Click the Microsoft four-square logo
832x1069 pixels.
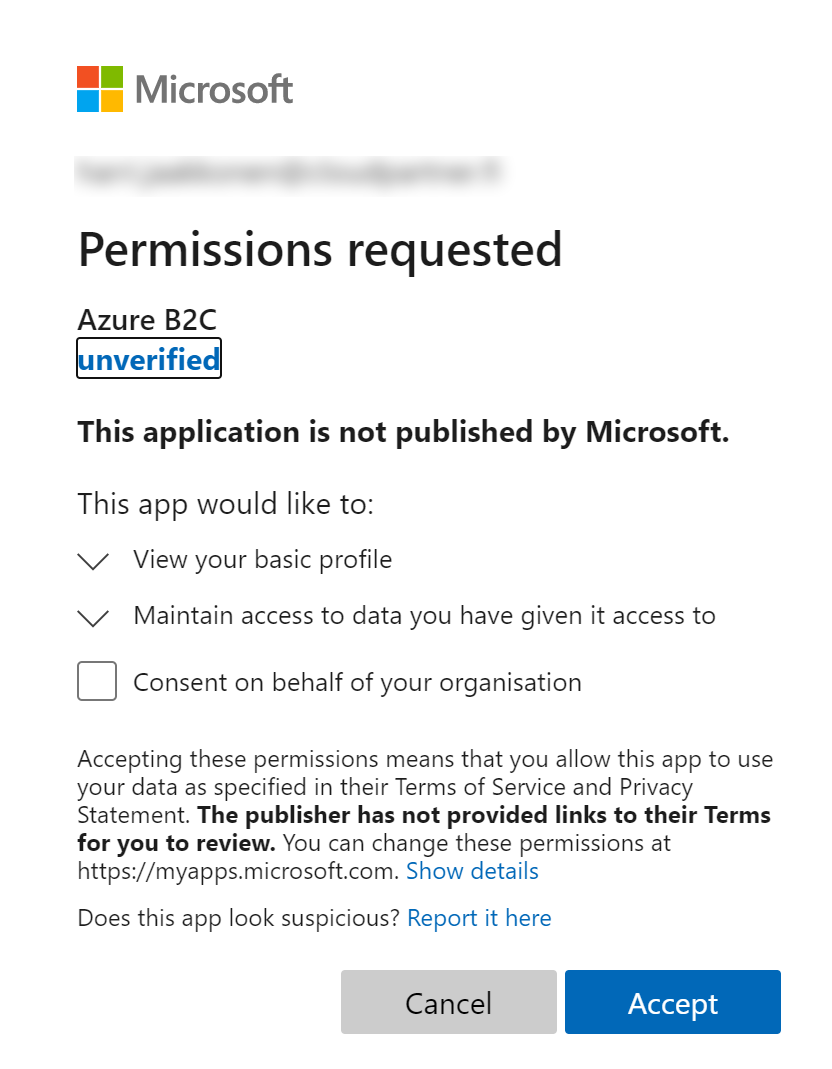tap(100, 89)
